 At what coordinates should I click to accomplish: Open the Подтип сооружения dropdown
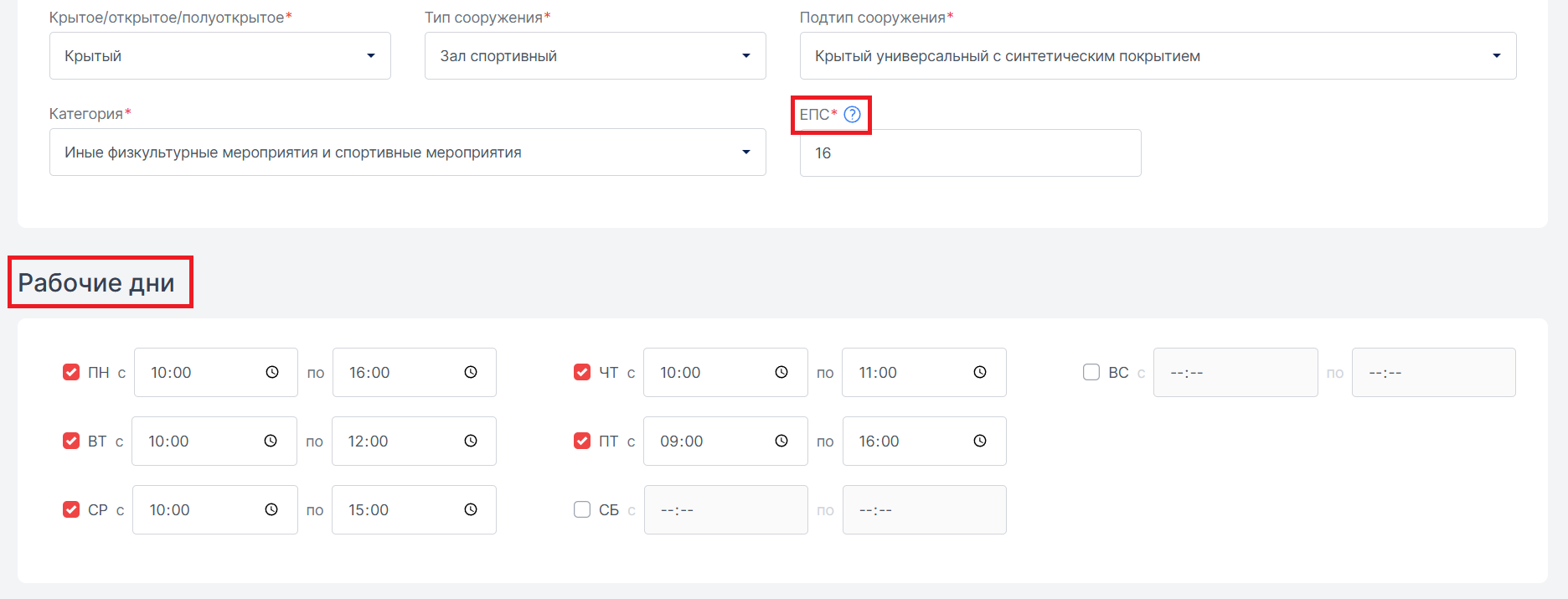coord(1158,56)
